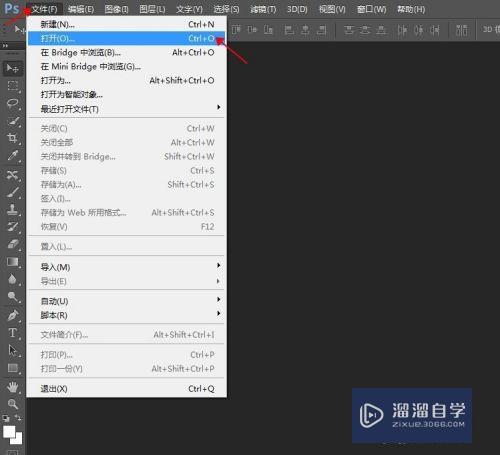This screenshot has height=455, width=500.
Task: Click the distribute vertical centers icon
Action: [x=365, y=30]
